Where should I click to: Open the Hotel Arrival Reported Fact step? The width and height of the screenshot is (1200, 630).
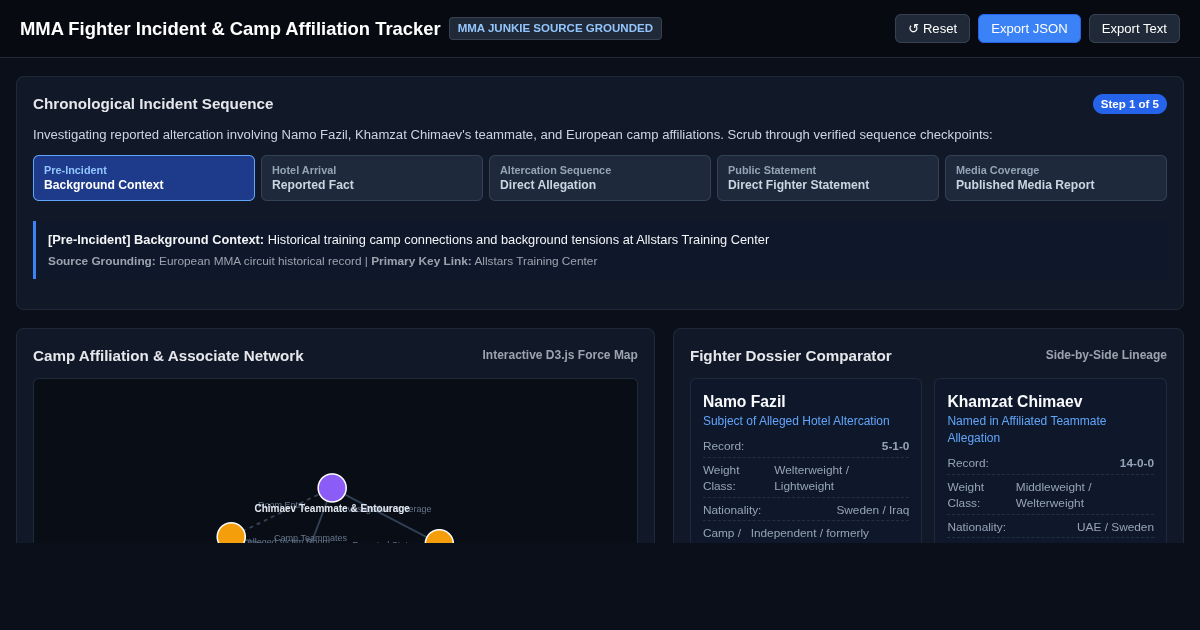(x=372, y=178)
